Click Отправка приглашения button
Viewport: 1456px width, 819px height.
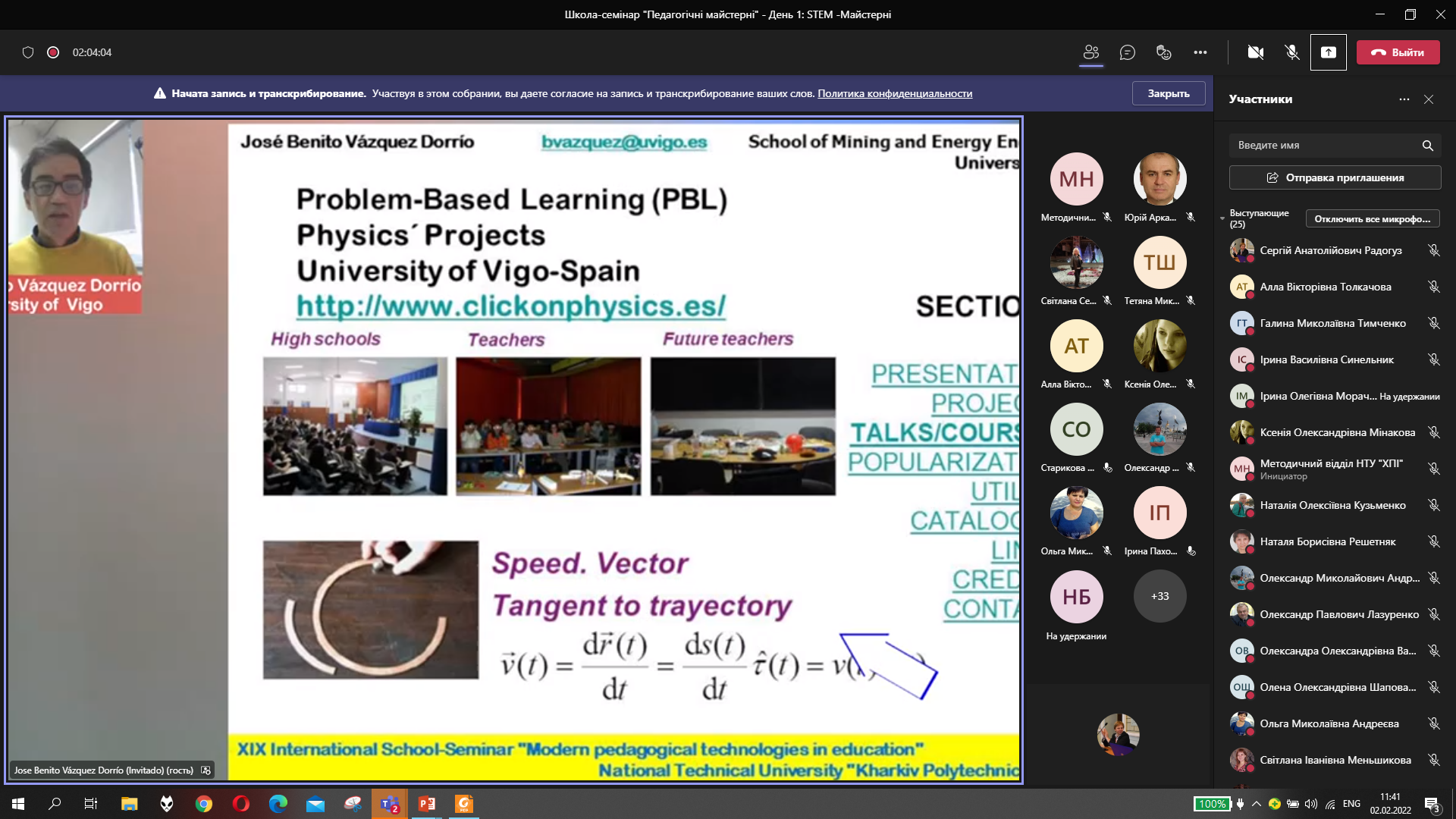click(x=1335, y=177)
